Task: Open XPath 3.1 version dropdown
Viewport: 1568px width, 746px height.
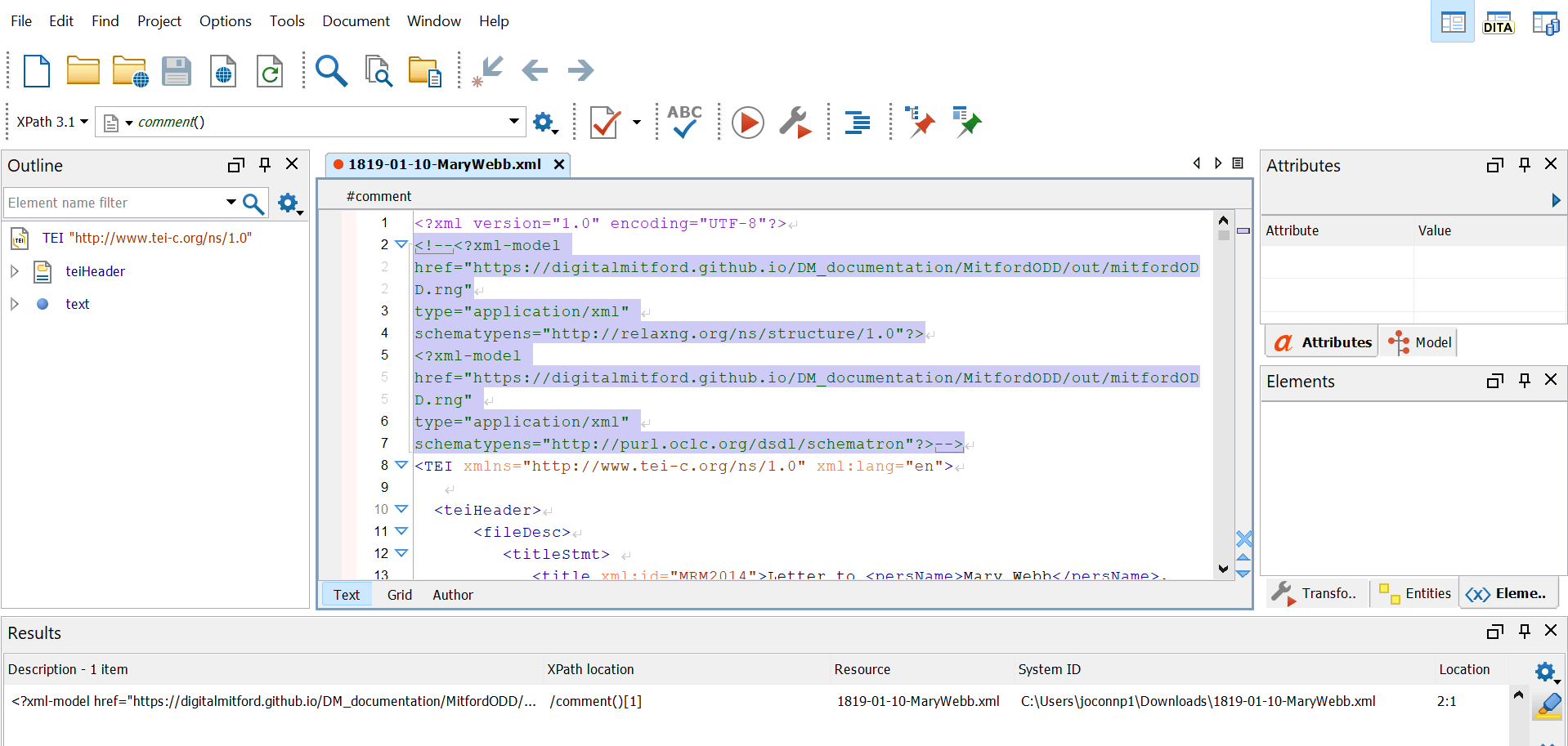Action: (x=52, y=122)
